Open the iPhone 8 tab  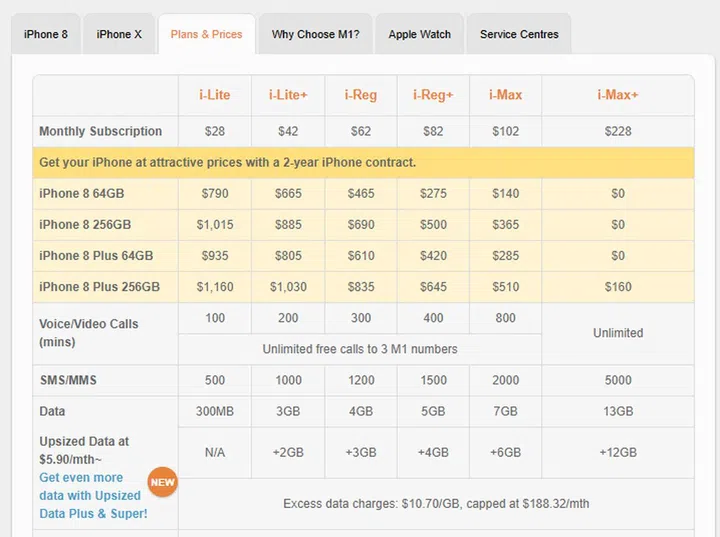pyautogui.click(x=46, y=34)
